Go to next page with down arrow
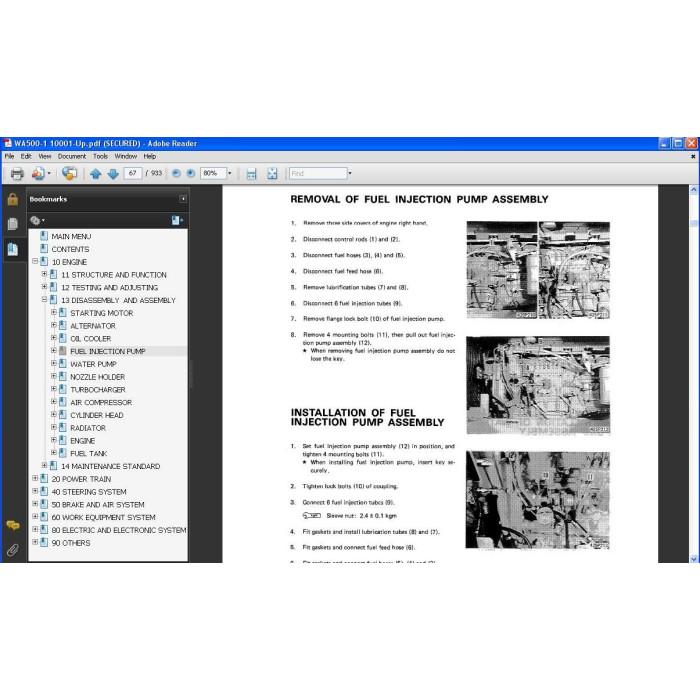The width and height of the screenshot is (700, 700). pyautogui.click(x=113, y=173)
